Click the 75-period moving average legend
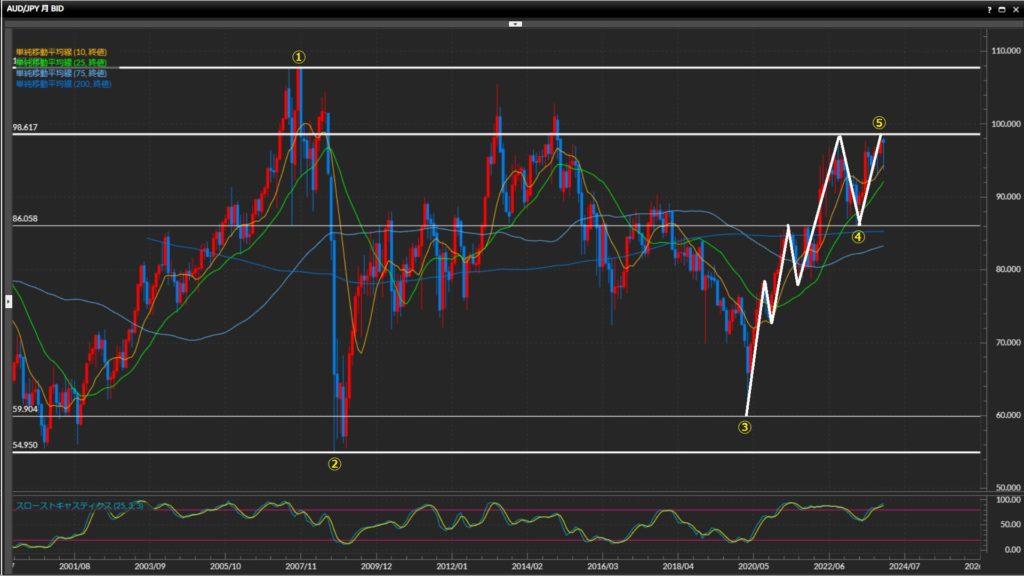The width and height of the screenshot is (1024, 576). point(60,74)
